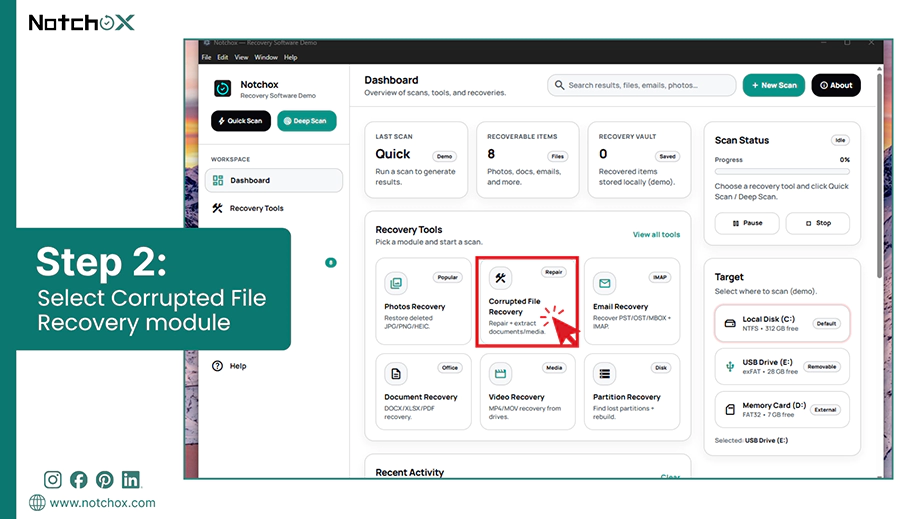Open the About dialog
Screen dimensions: 922x519
[x=836, y=85]
